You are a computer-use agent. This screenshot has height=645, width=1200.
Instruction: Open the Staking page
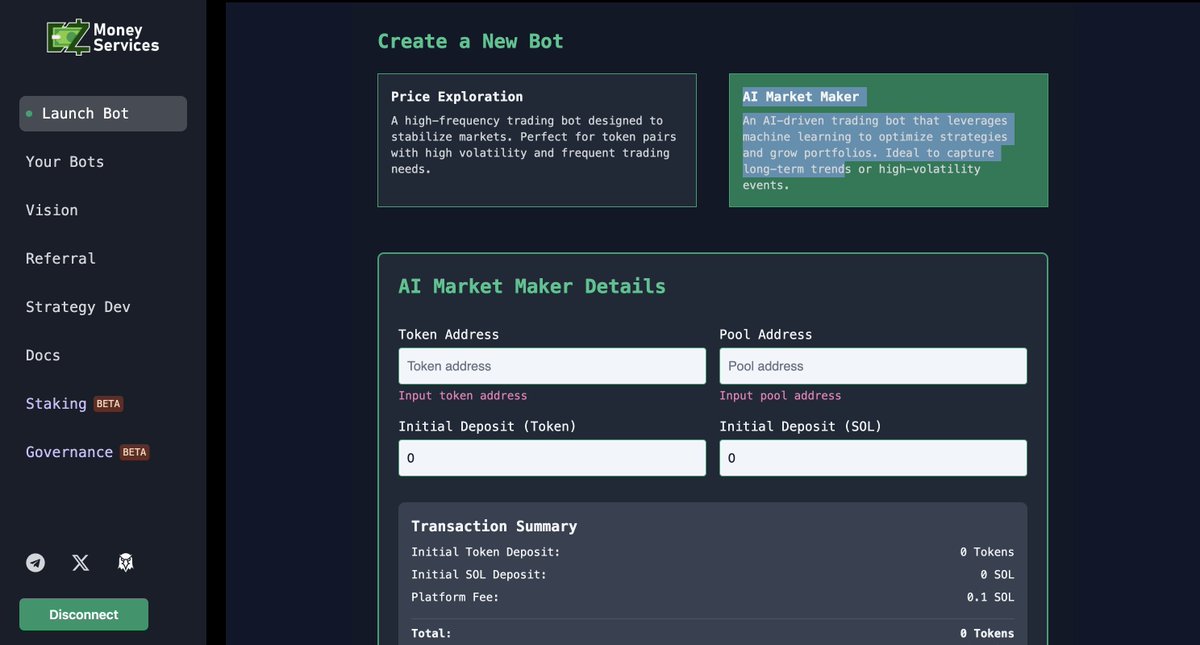pos(57,403)
